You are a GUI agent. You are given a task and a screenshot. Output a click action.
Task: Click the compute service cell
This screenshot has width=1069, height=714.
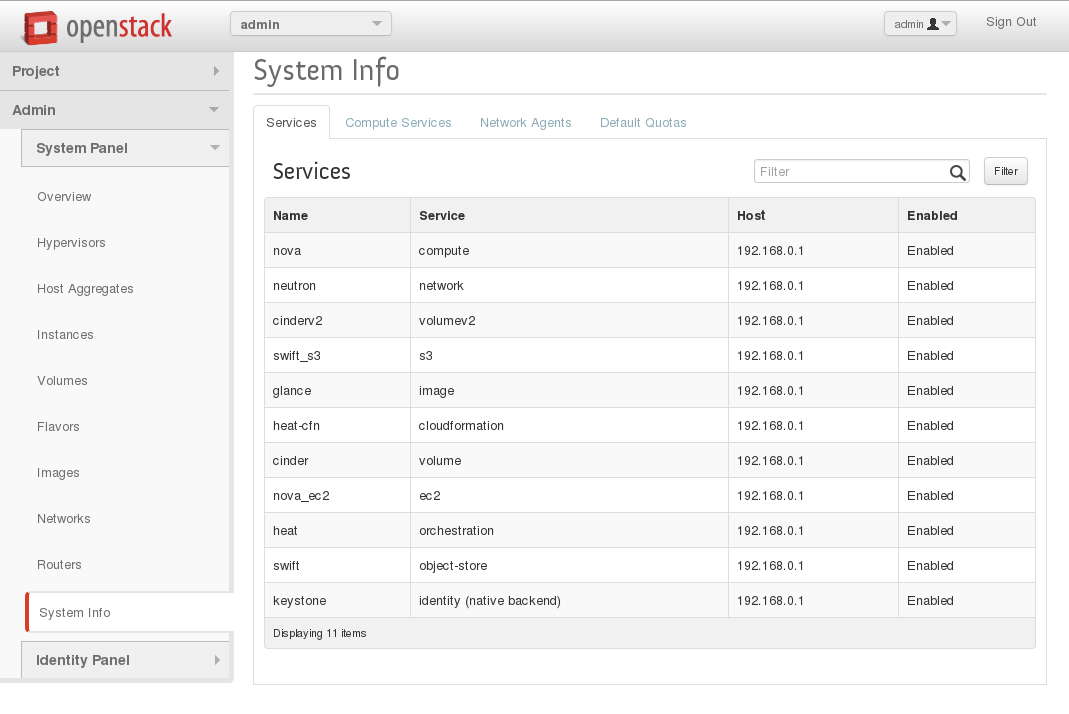[x=569, y=250]
